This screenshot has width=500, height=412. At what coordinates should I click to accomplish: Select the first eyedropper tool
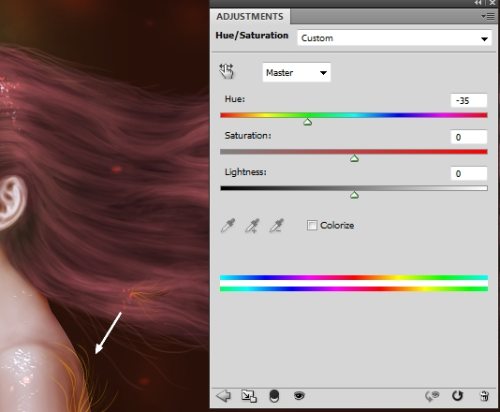pos(228,226)
